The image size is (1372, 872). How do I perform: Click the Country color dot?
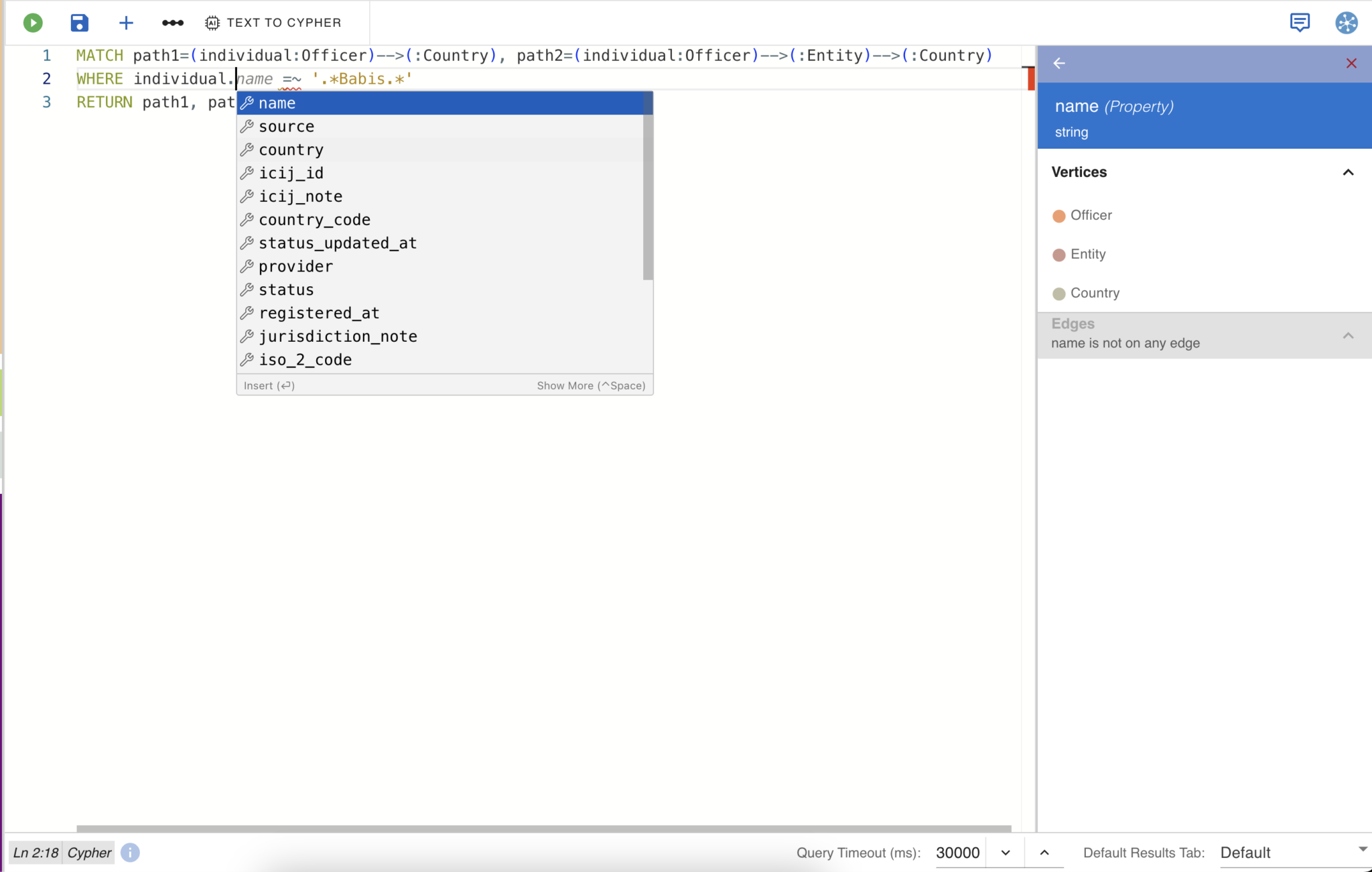[x=1058, y=294]
